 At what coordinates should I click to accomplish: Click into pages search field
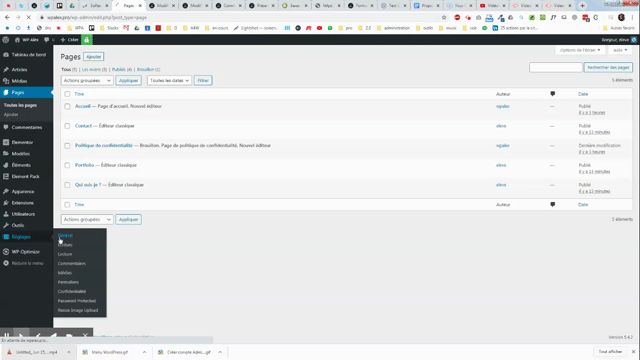pos(556,67)
